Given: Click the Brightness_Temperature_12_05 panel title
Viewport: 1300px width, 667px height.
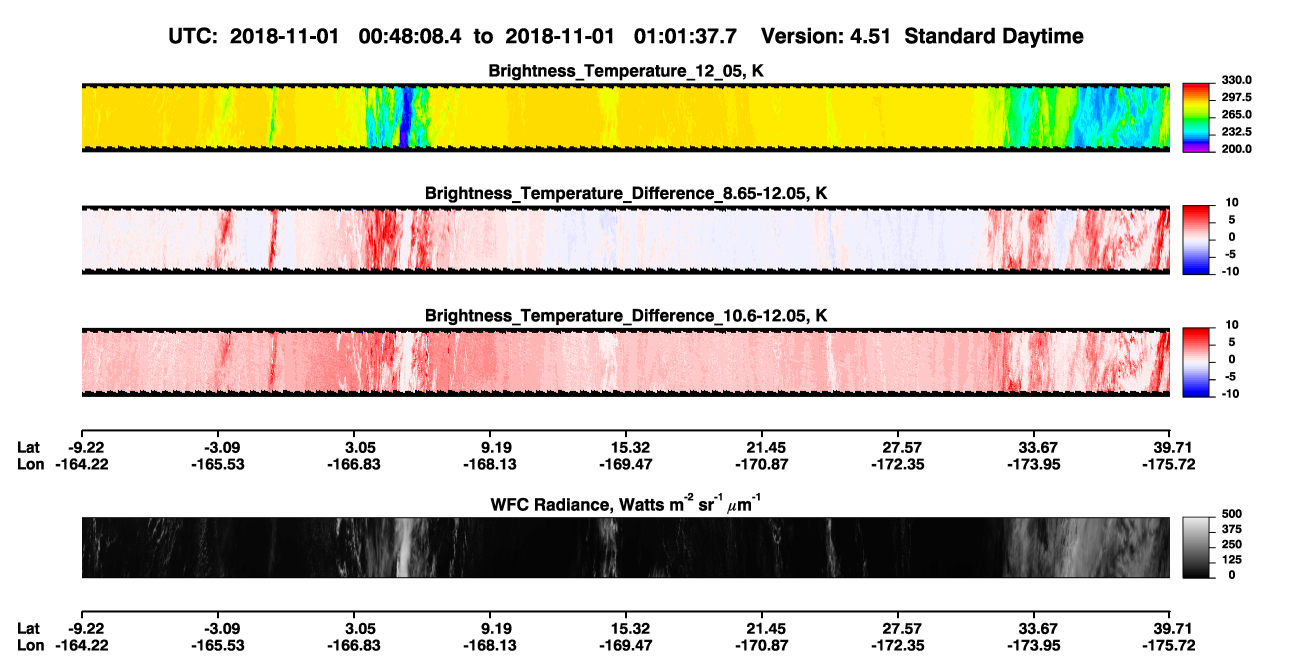Looking at the screenshot, I should [x=625, y=71].
